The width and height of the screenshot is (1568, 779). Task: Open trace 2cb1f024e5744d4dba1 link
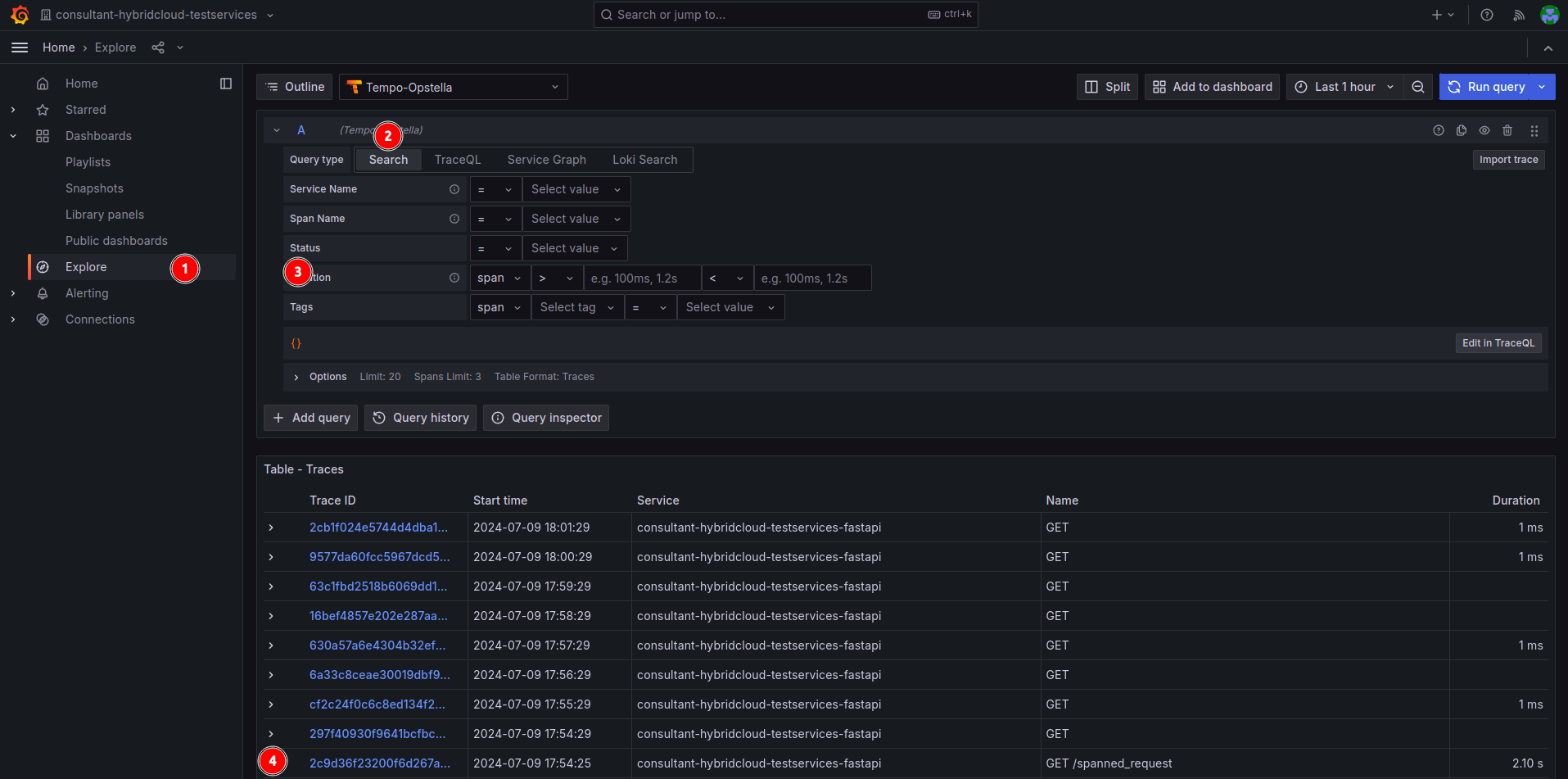coord(378,528)
